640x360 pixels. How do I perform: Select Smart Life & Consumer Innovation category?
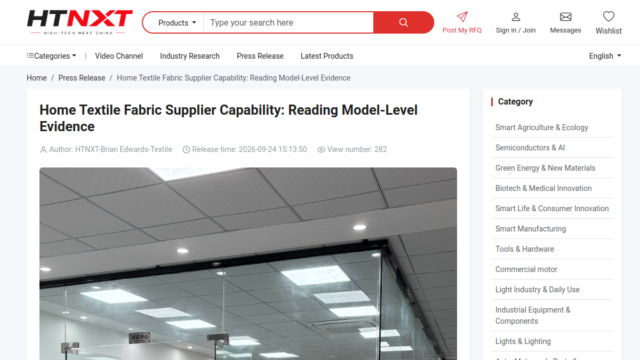pyautogui.click(x=552, y=209)
